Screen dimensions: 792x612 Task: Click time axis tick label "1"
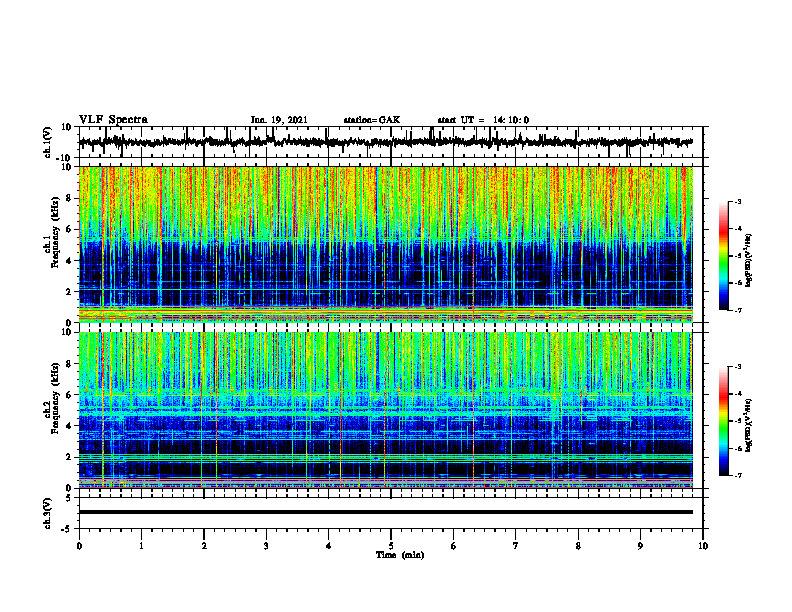click(x=141, y=546)
